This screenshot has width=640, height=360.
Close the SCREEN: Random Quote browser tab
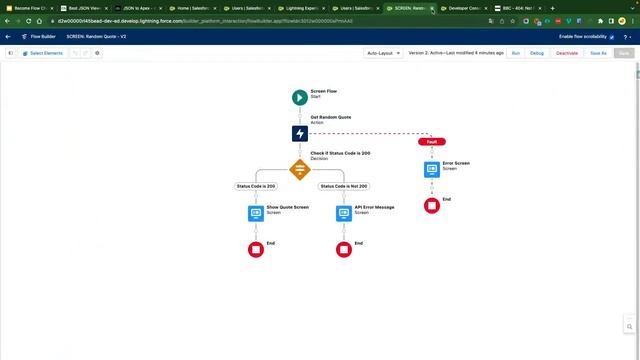[x=432, y=8]
